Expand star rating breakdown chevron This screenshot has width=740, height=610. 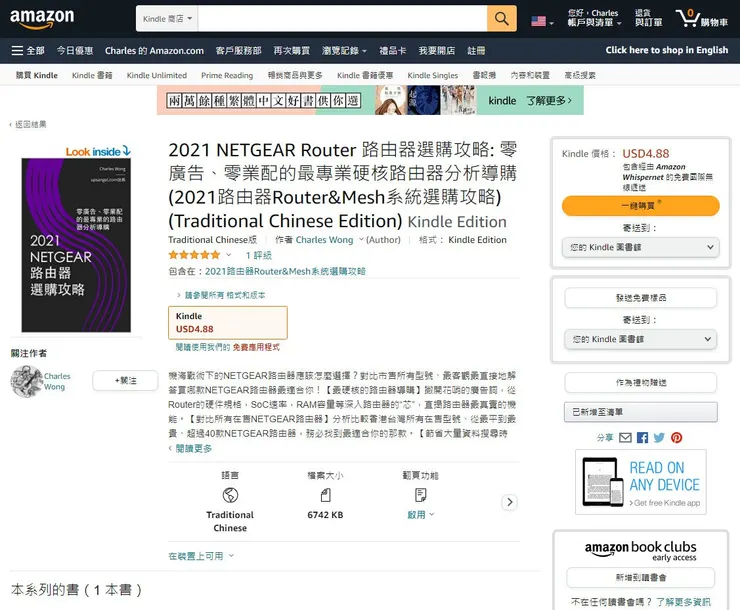coord(228,255)
